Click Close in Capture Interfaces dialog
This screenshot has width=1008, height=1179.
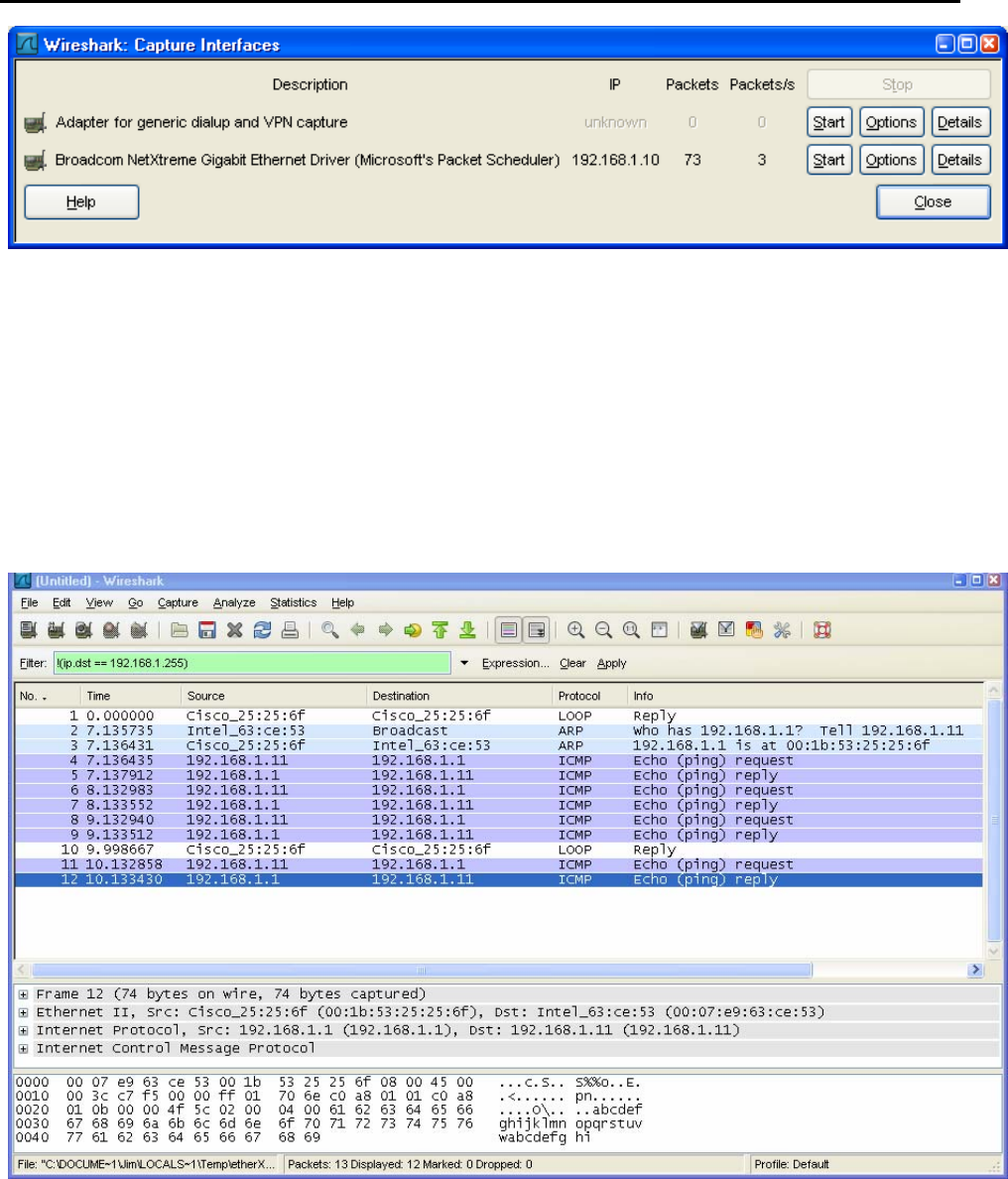(933, 201)
